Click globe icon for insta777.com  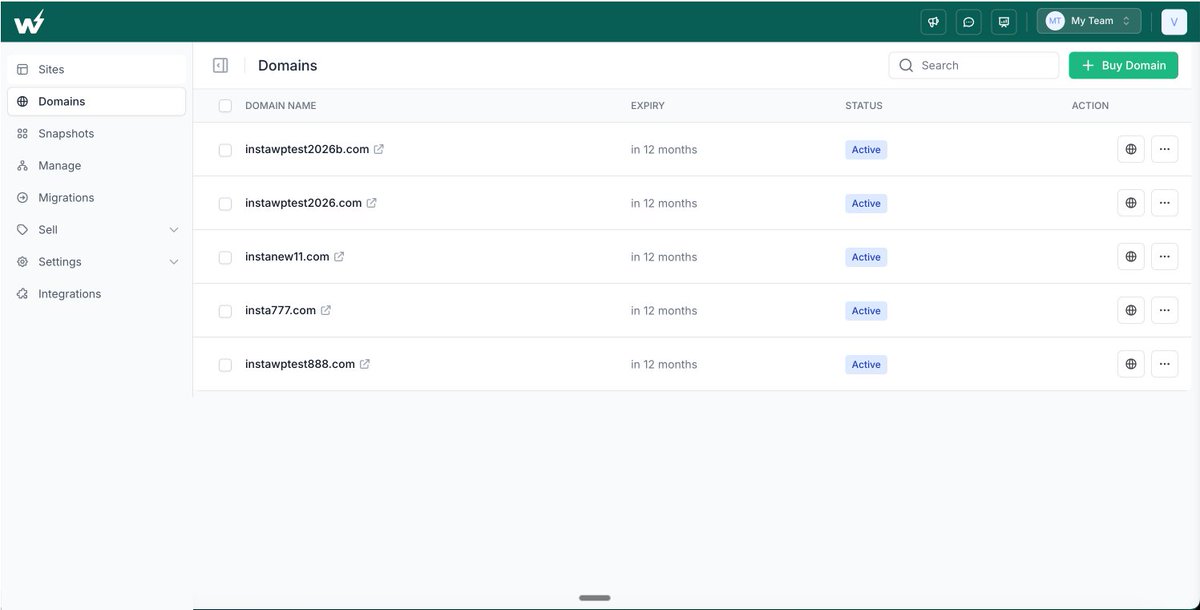coord(1131,310)
